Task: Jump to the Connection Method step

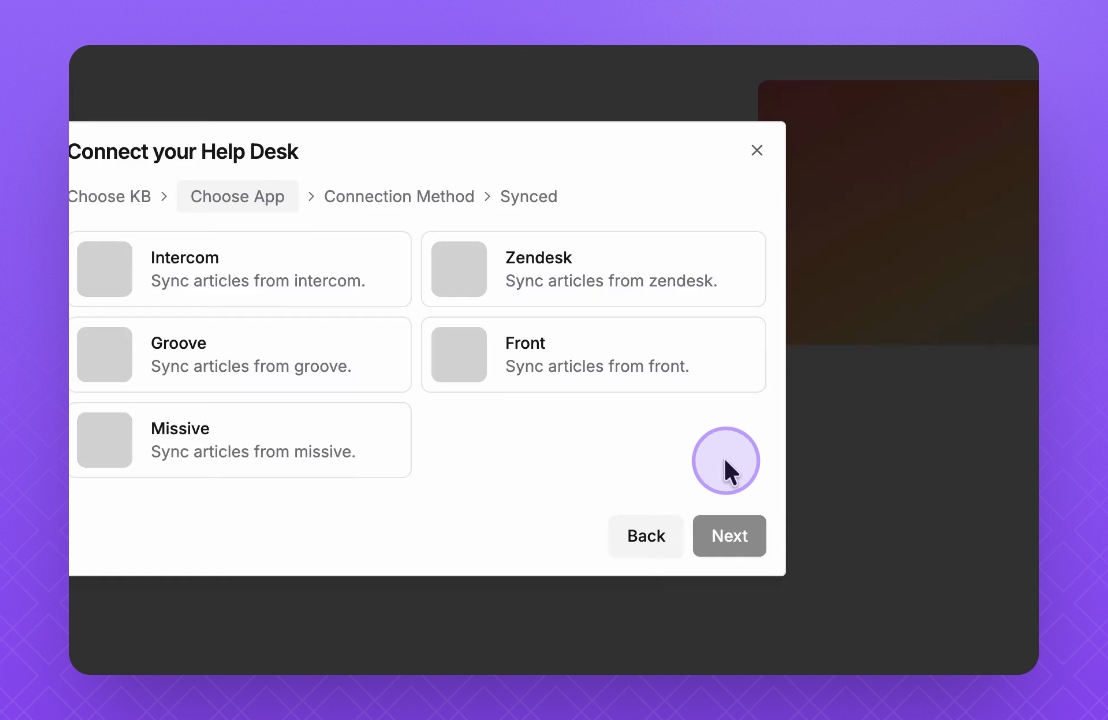Action: 399,196
